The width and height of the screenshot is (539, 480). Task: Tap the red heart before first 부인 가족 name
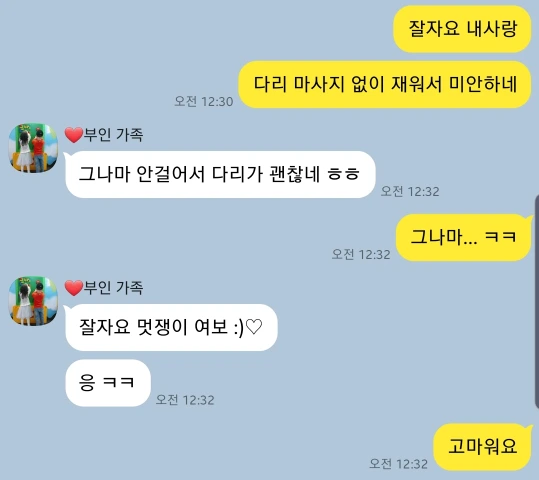click(74, 135)
